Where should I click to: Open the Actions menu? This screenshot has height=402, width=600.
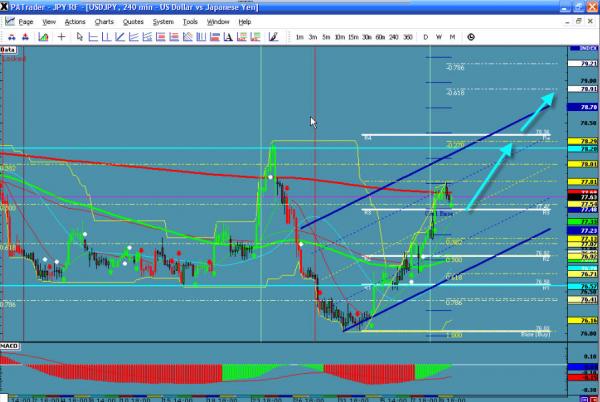pyautogui.click(x=75, y=22)
